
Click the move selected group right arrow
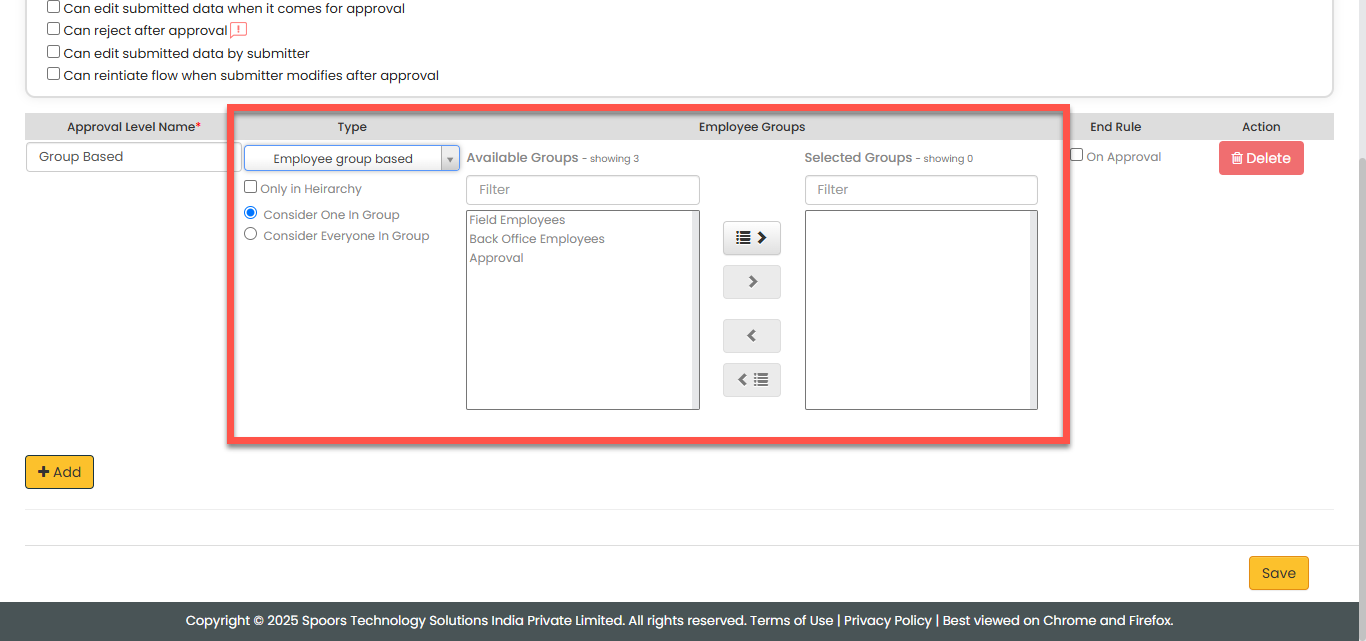pos(751,282)
